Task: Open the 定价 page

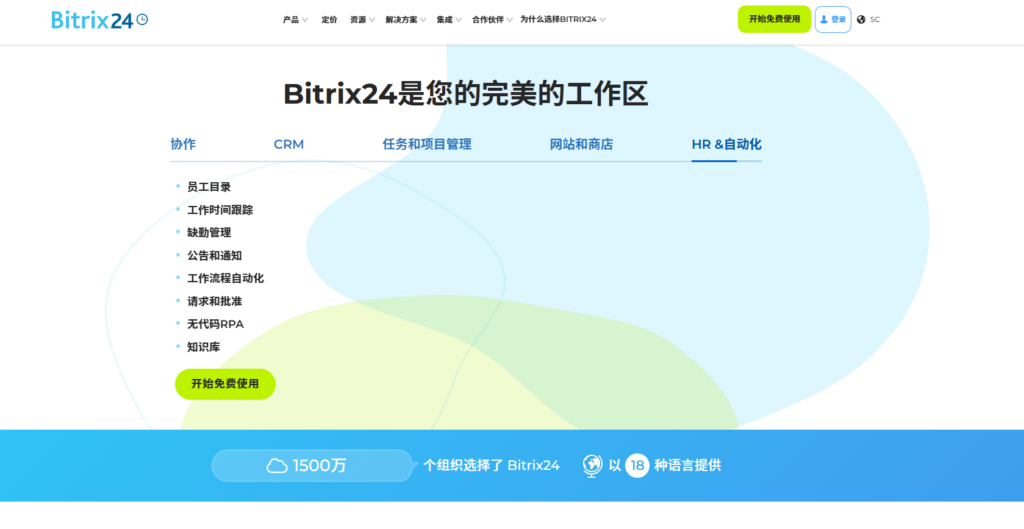Action: pyautogui.click(x=329, y=20)
